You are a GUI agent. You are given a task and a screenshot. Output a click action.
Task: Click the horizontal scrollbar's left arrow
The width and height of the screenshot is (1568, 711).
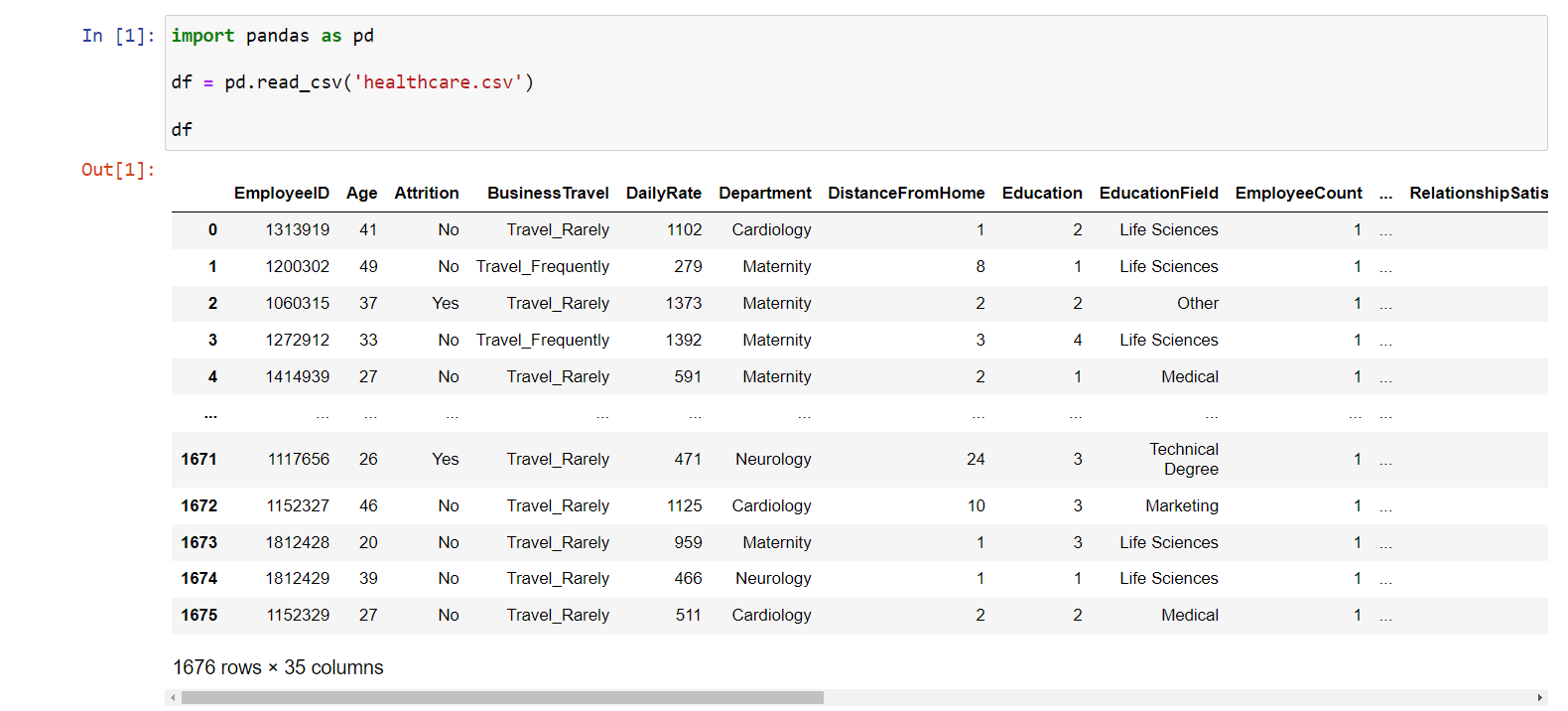tap(173, 698)
